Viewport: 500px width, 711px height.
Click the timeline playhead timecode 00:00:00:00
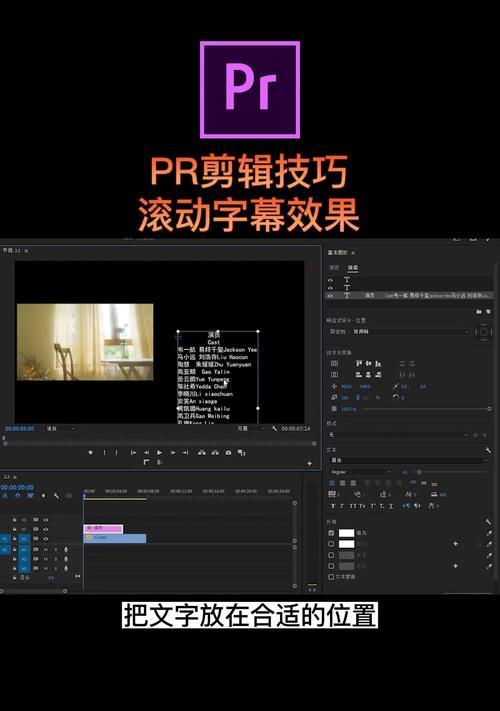(17, 487)
